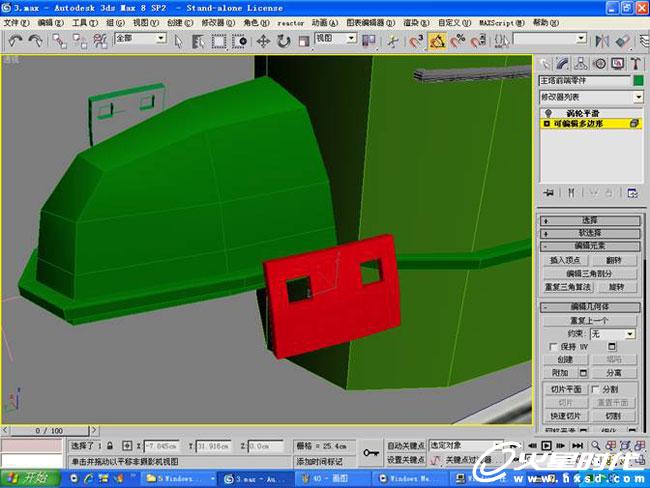Viewport: 650px width, 488px height.
Task: Toggle the selection lock icon
Action: coord(109,446)
